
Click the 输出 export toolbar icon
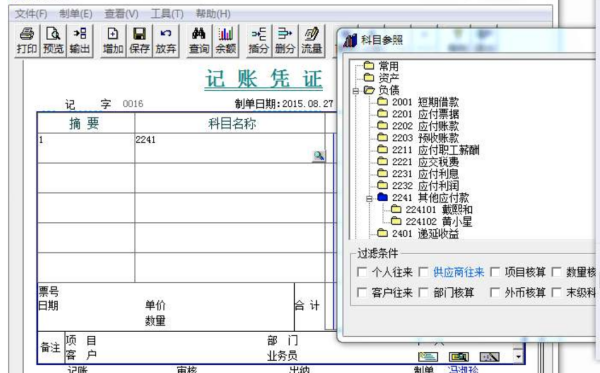click(80, 41)
